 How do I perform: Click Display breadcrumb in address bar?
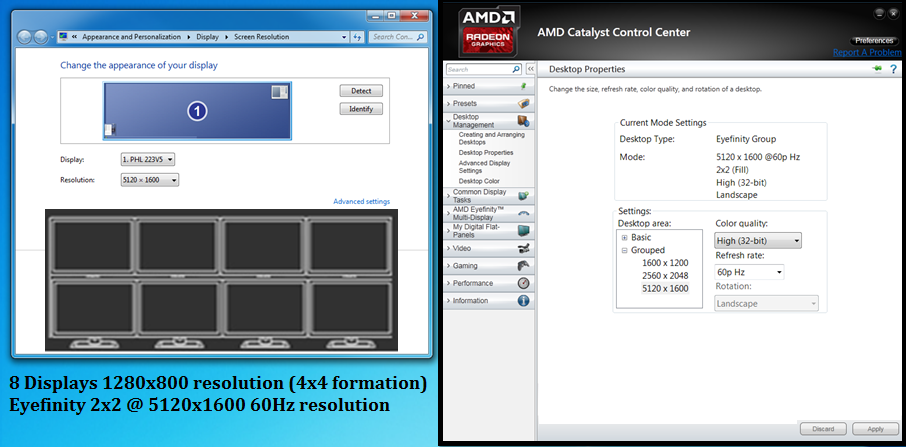tap(207, 37)
